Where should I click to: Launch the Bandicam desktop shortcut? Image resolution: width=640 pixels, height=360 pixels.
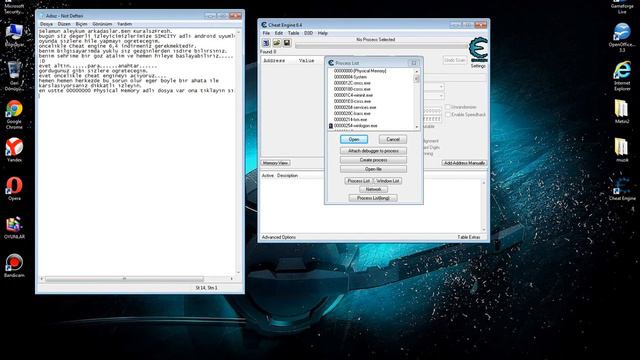(14, 265)
